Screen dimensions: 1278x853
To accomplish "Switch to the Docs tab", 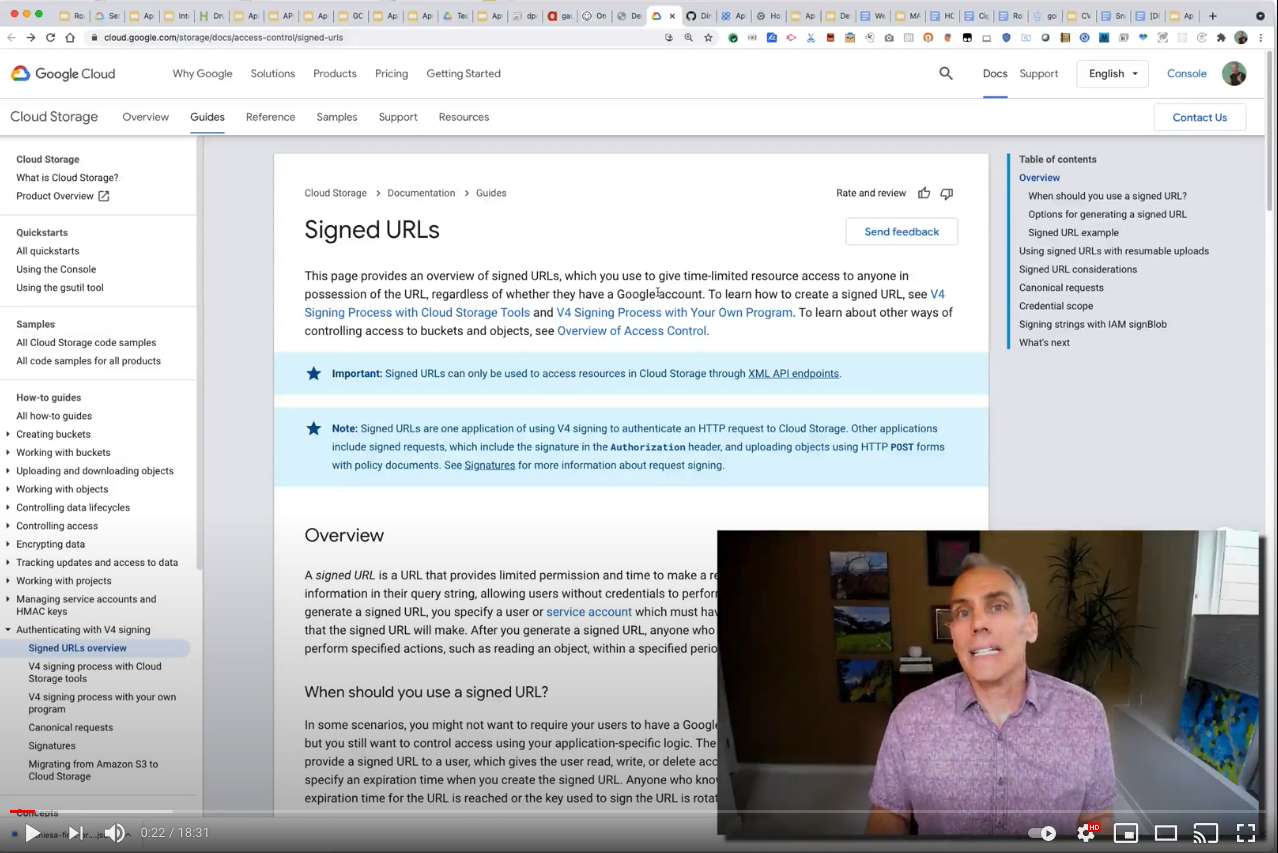I will coord(995,73).
